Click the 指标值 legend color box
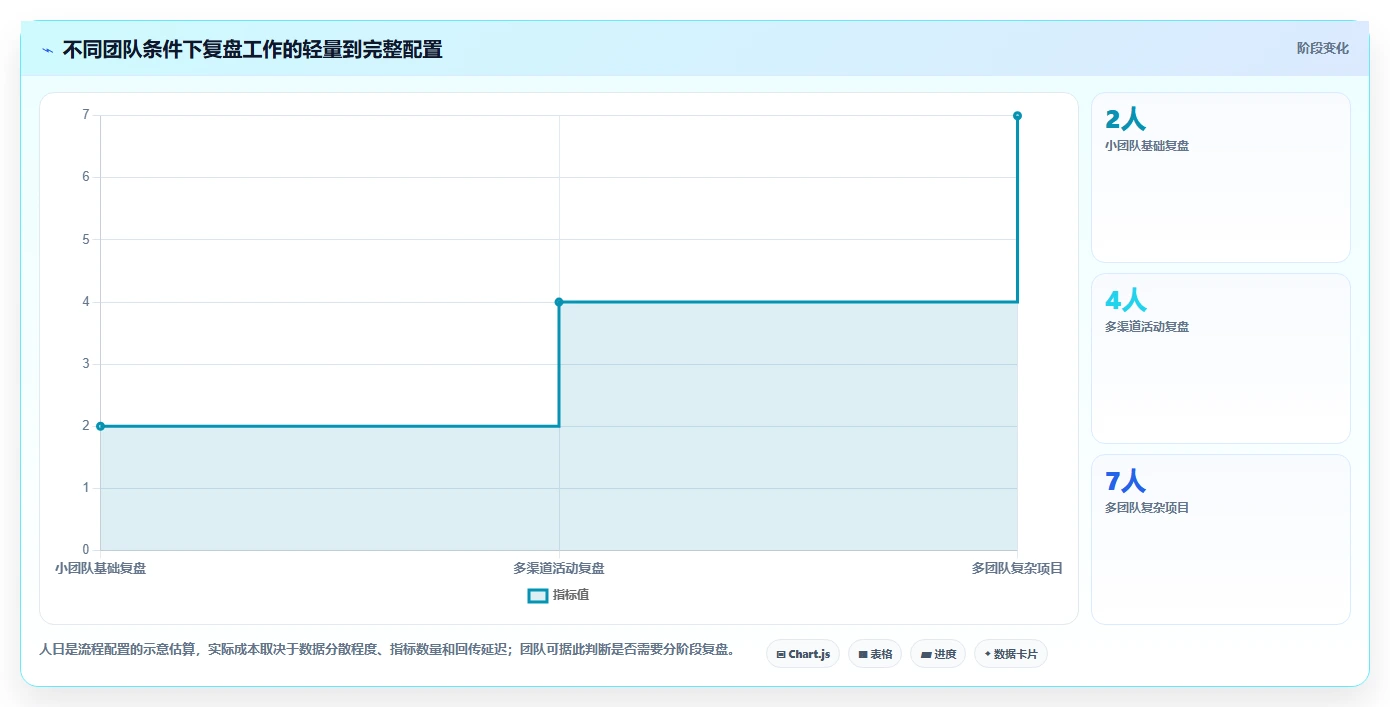 [x=537, y=595]
